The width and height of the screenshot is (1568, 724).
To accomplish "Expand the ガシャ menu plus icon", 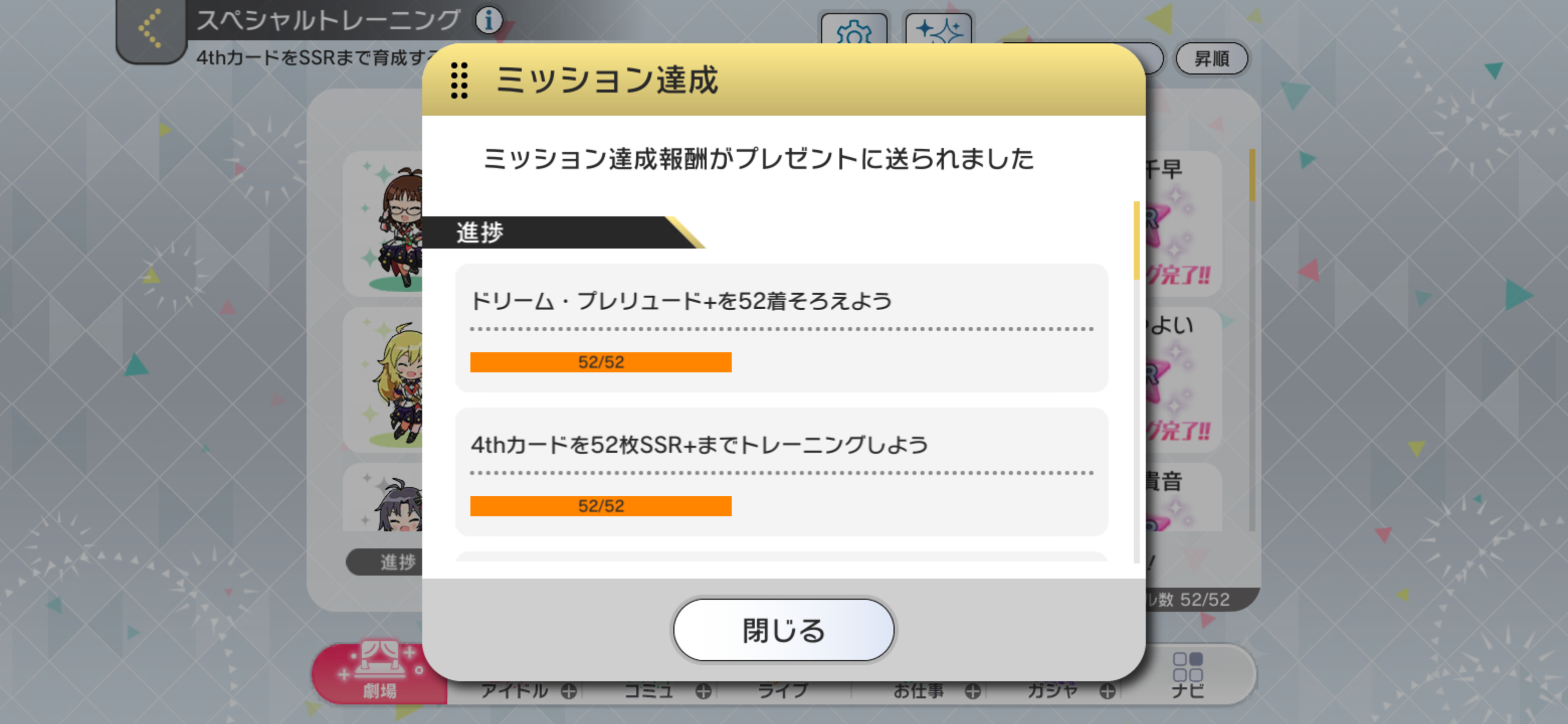I will coord(1107,691).
